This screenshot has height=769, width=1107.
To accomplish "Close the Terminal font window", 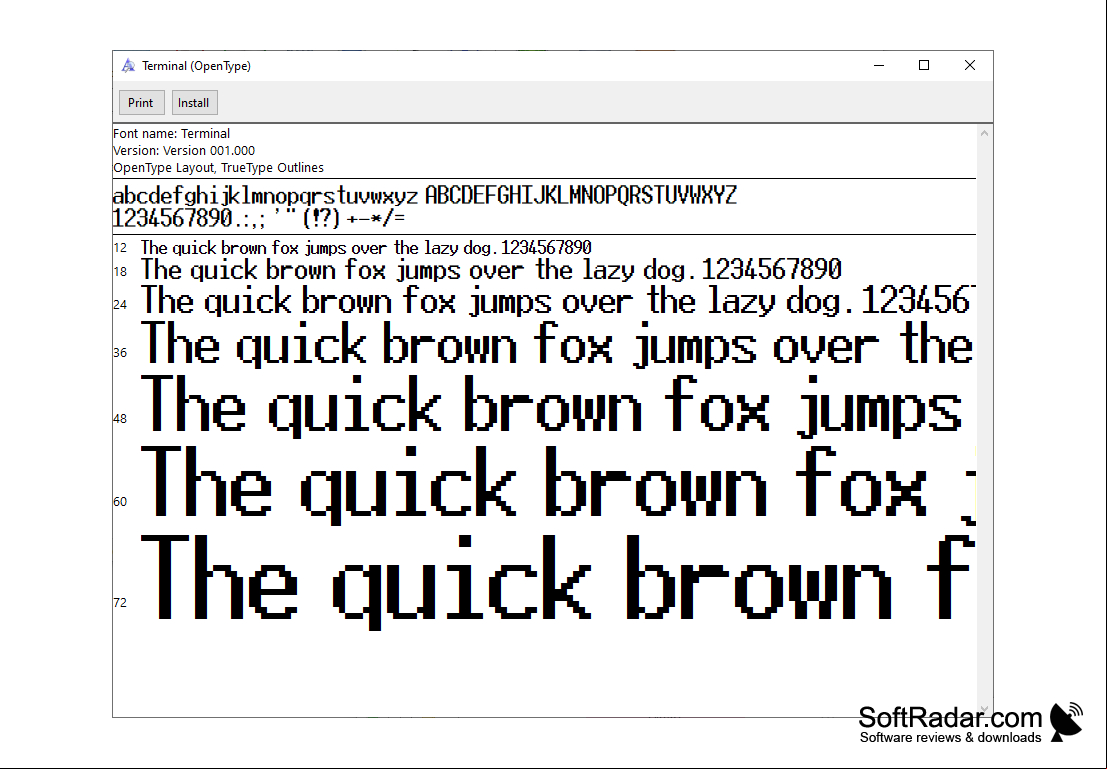I will coord(969,66).
